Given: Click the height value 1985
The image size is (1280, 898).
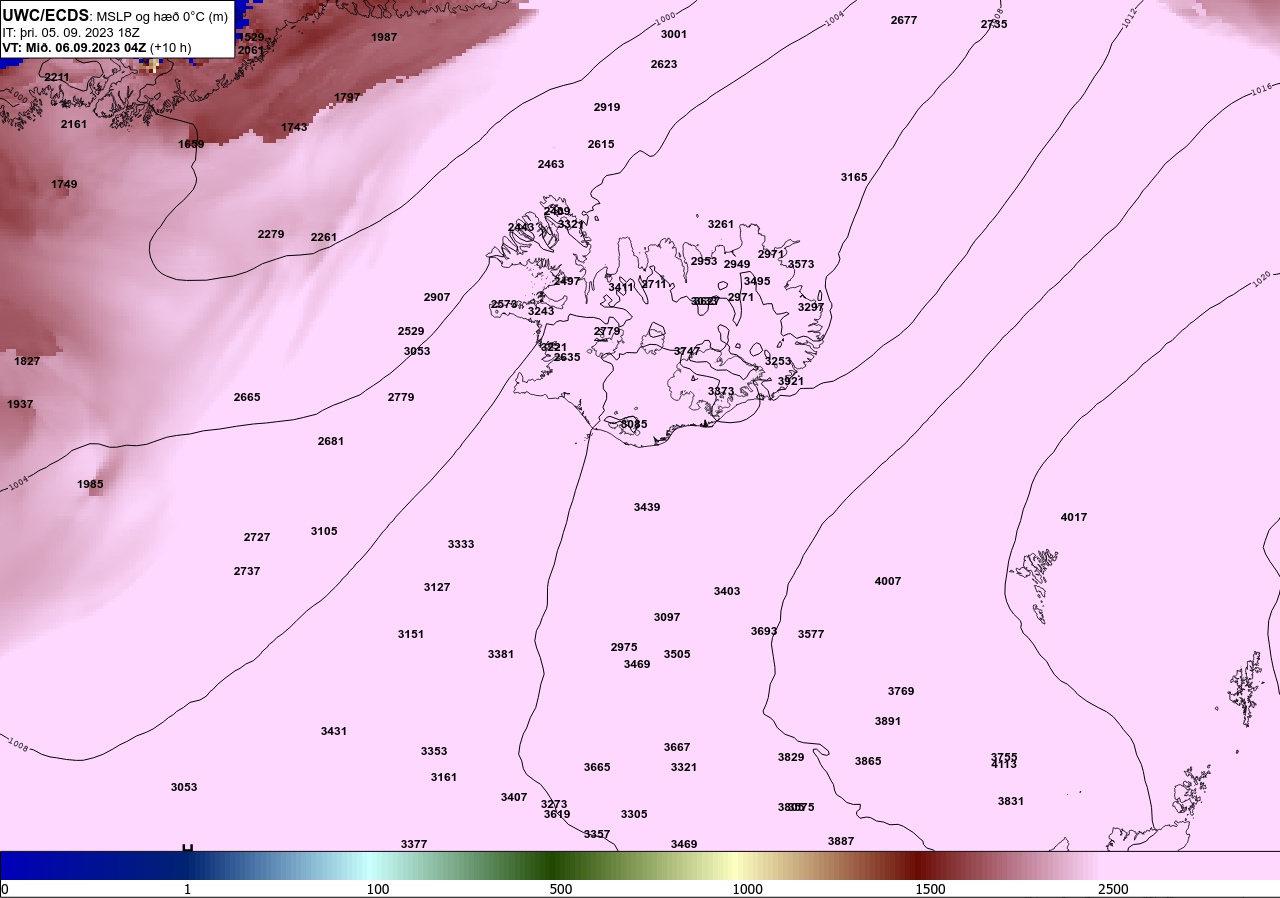Looking at the screenshot, I should 90,484.
